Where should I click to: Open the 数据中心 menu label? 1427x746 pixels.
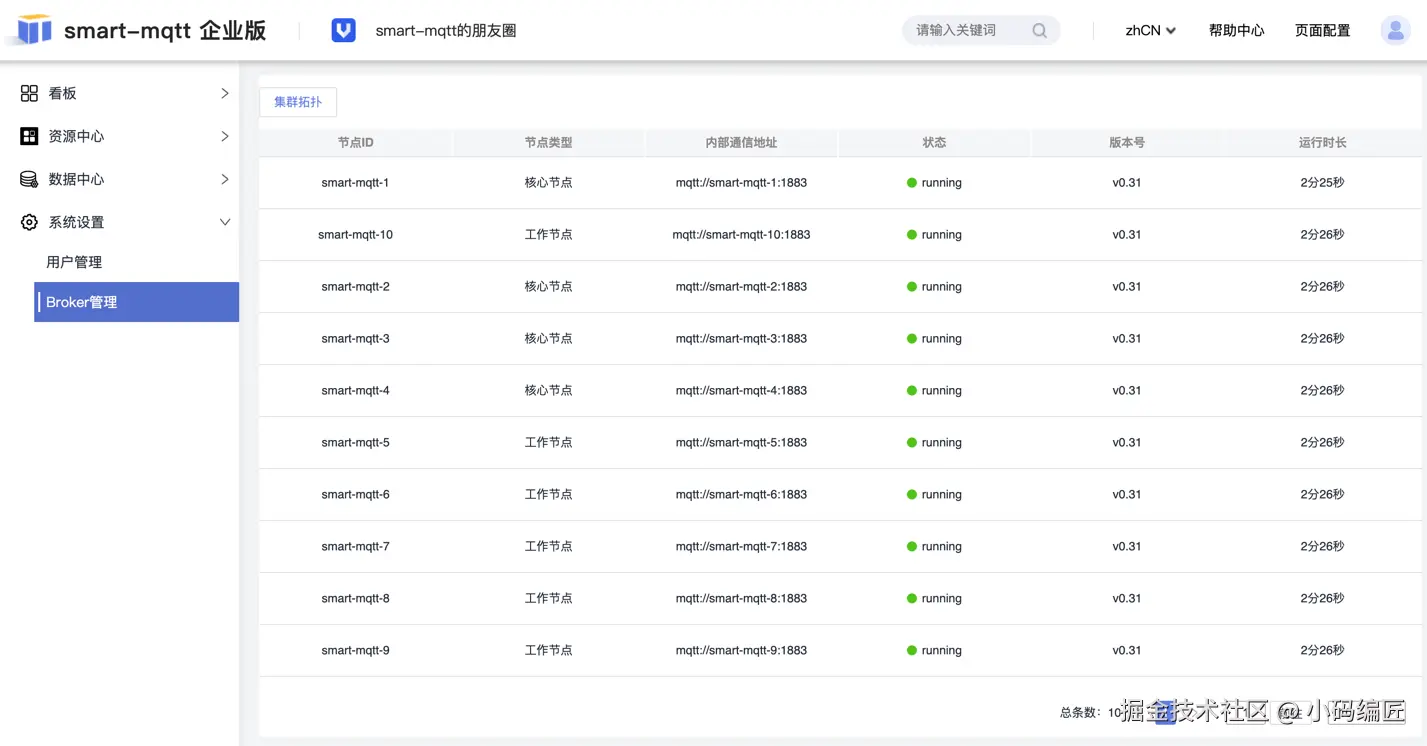tap(76, 179)
